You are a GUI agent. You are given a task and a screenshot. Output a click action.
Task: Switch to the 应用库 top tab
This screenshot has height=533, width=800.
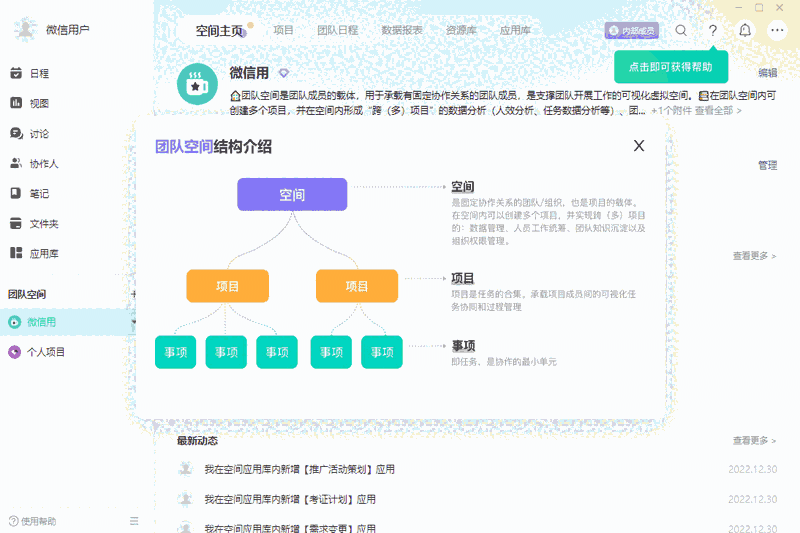(515, 30)
